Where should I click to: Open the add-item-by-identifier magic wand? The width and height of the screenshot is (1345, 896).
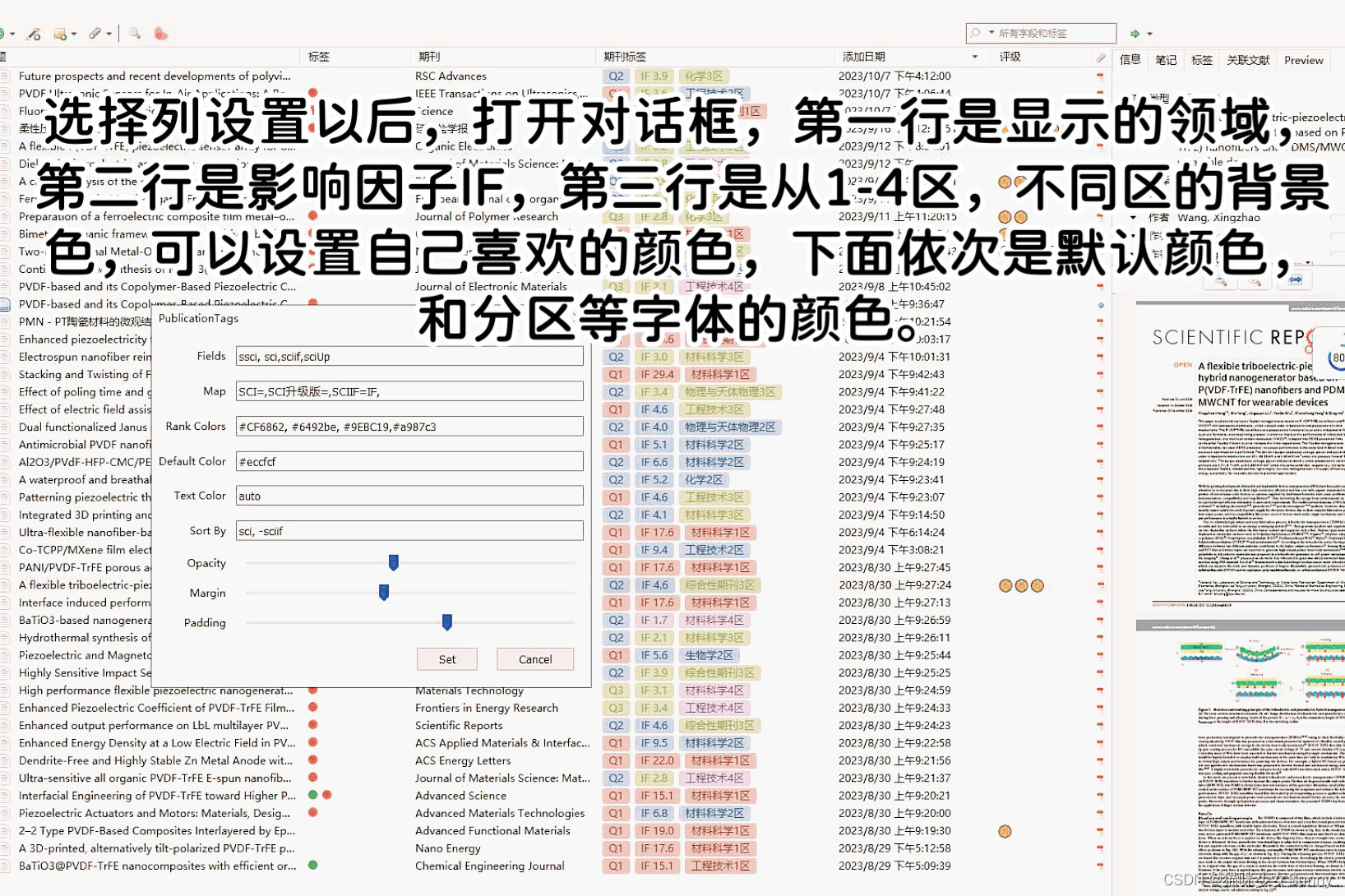(33, 34)
